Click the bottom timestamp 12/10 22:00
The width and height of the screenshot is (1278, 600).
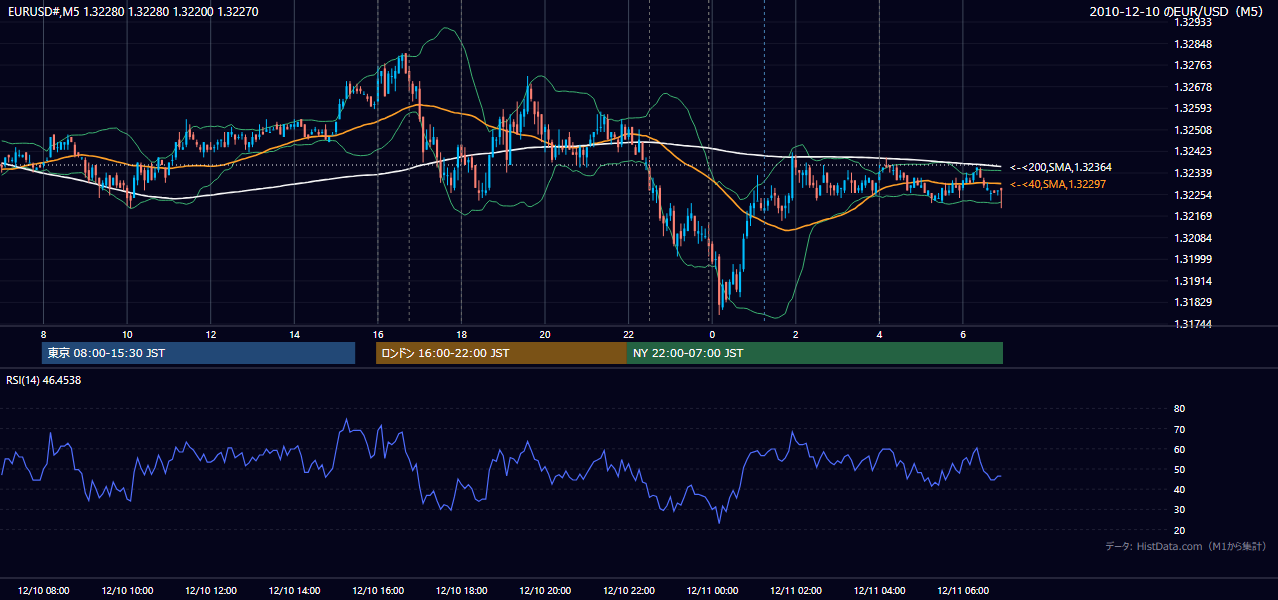[628, 591]
